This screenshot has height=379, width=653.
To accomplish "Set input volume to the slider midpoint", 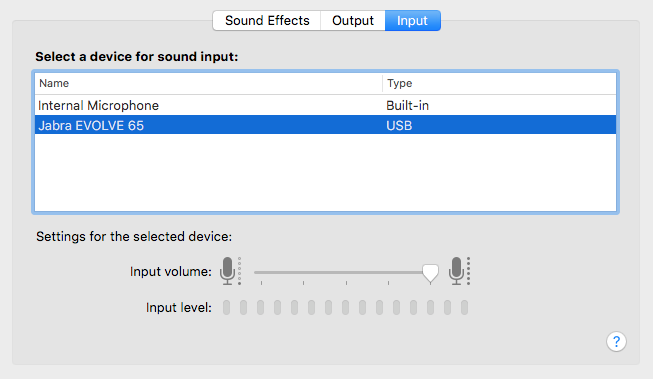I will 346,272.
